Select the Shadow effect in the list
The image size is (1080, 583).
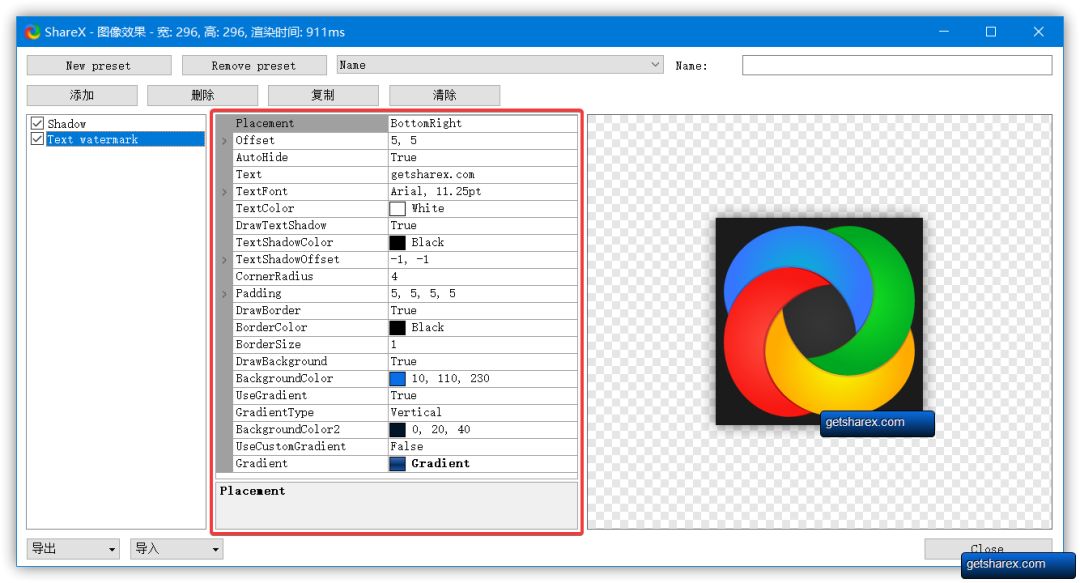click(x=67, y=123)
